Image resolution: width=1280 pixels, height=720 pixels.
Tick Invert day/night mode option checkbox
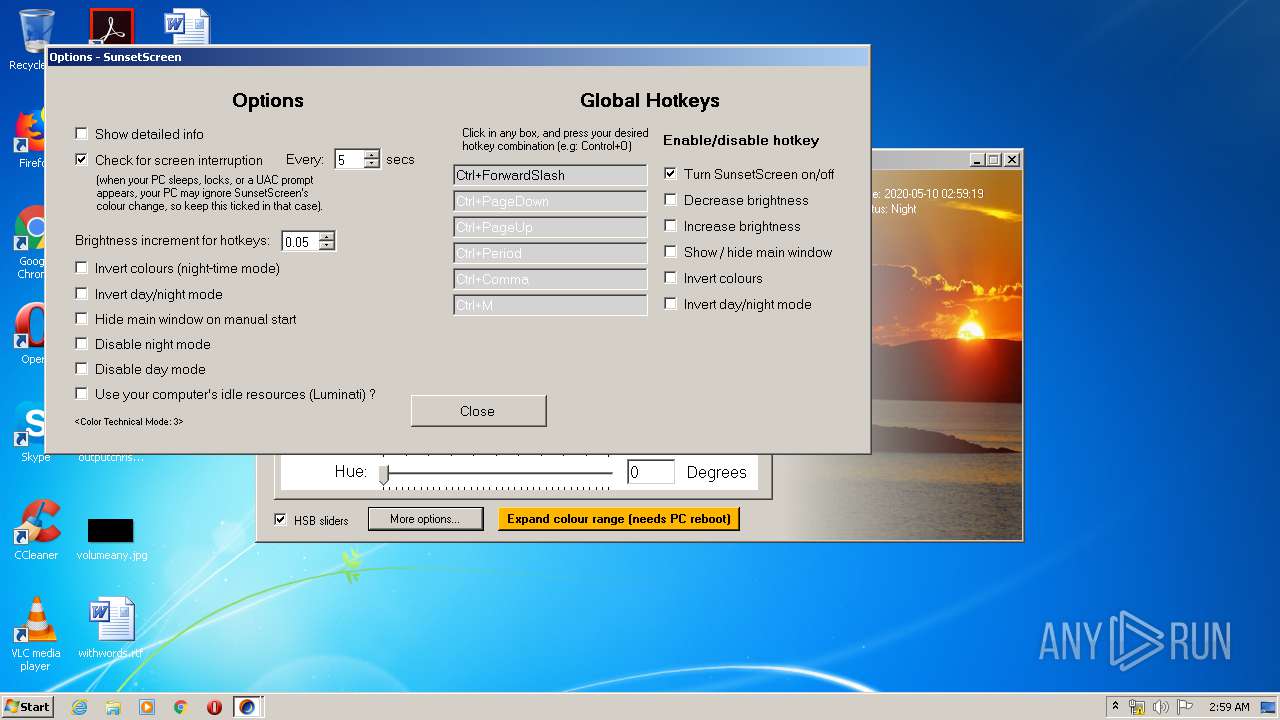[82, 294]
